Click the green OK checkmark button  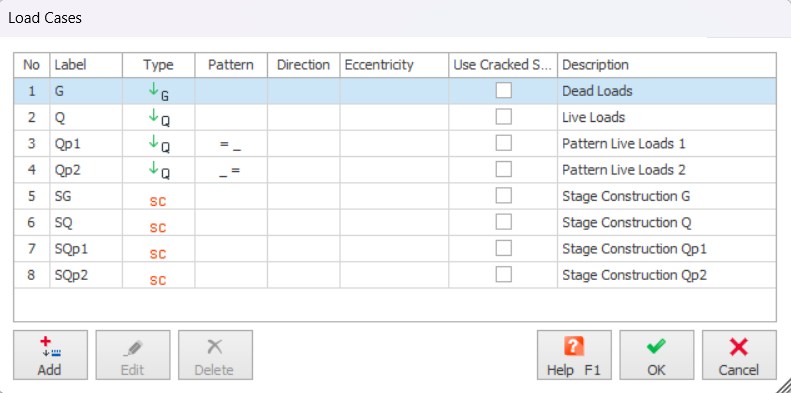pos(656,355)
